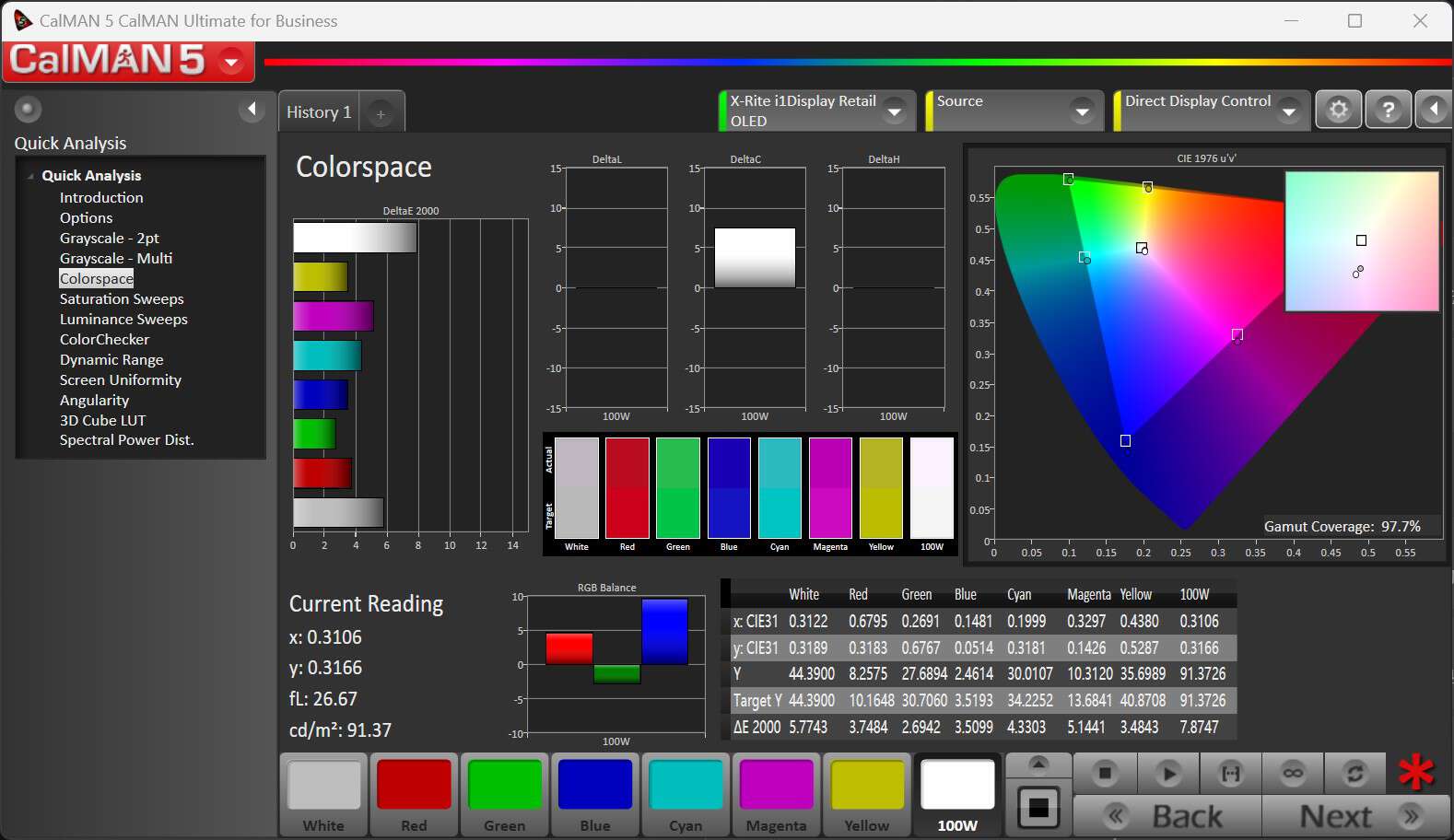The height and width of the screenshot is (840, 1454).
Task: Switch to the History 1 tab
Action: 319,112
